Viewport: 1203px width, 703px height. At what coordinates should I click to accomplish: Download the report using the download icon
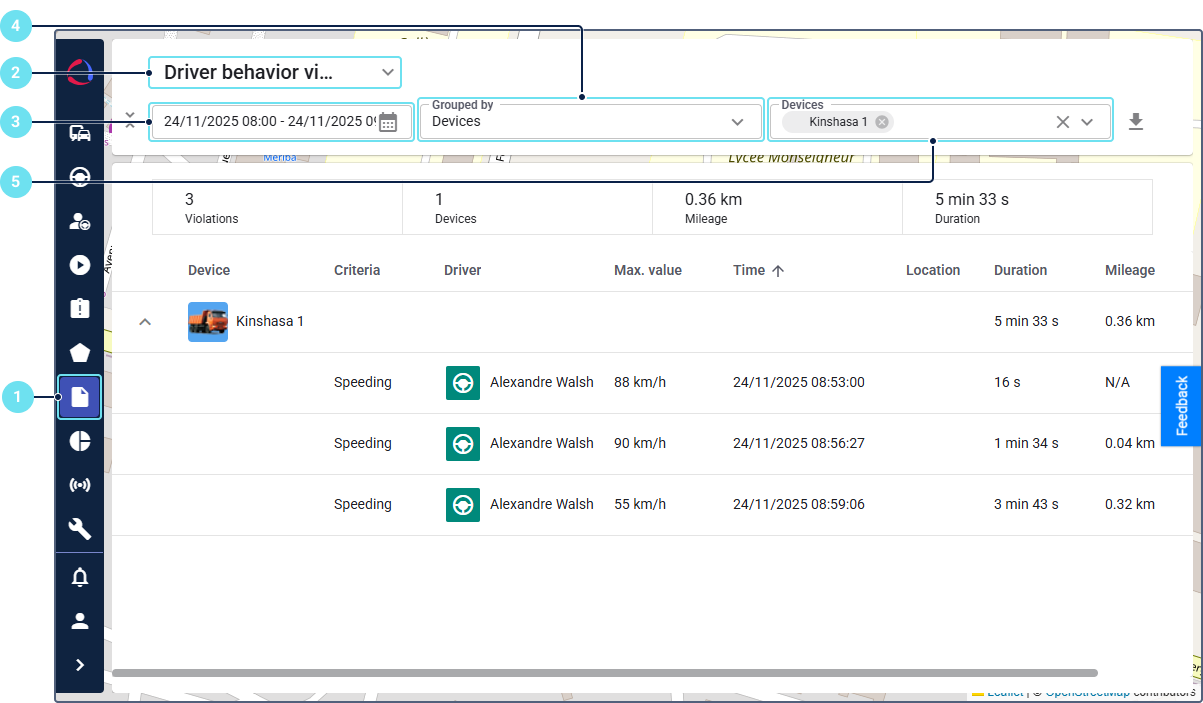pos(1135,122)
